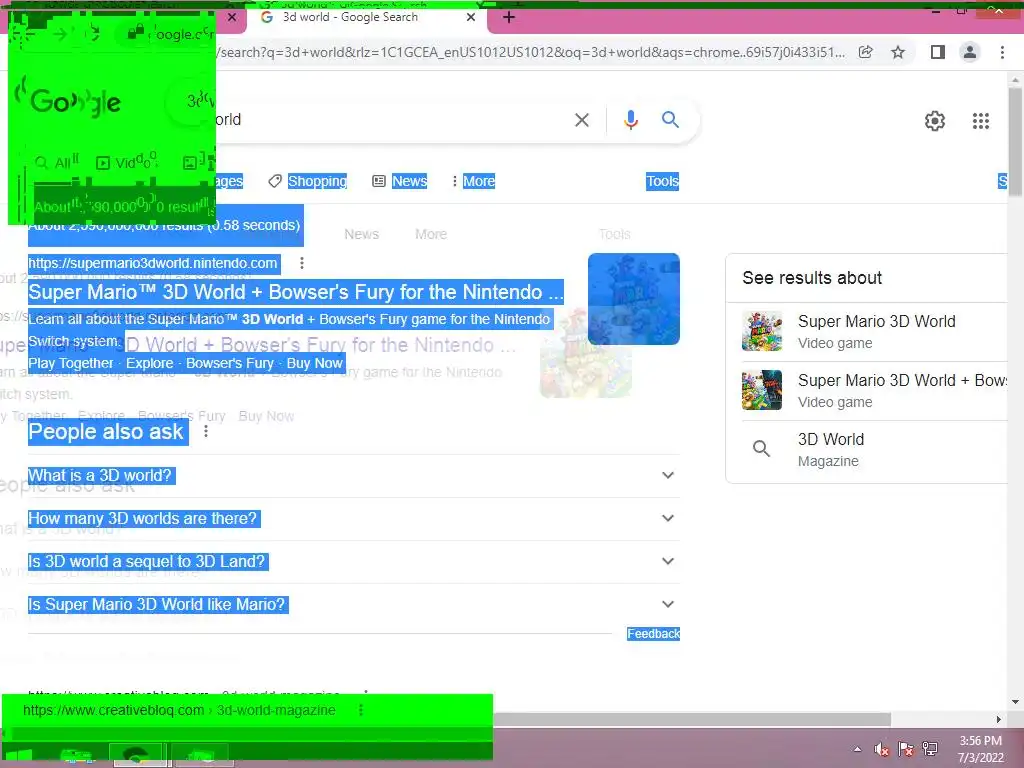Open the Buy Now sitelink

(x=314, y=364)
